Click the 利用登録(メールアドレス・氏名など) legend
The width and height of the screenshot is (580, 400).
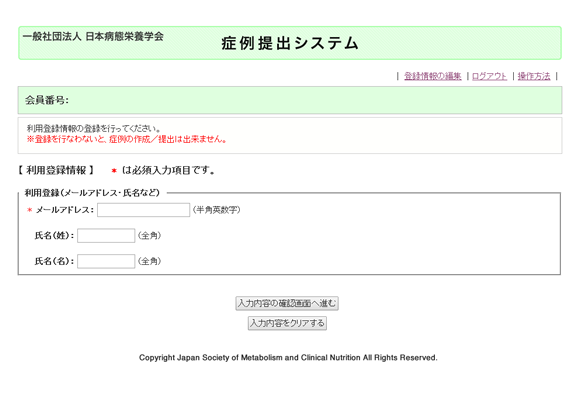(x=92, y=193)
